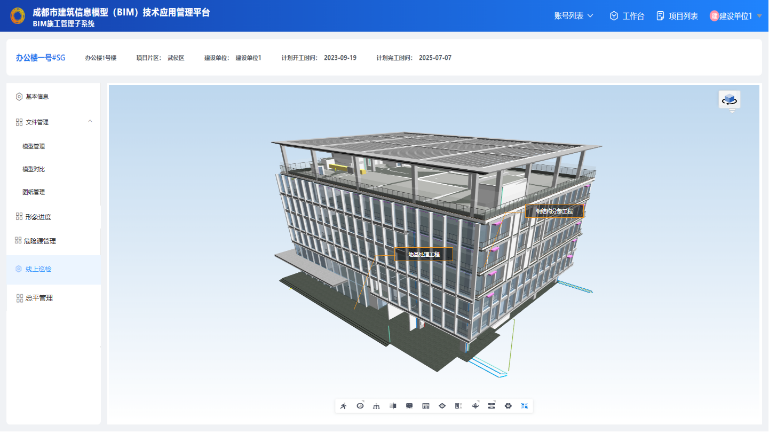The width and height of the screenshot is (769, 433).
Task: Expand the 建设单位1 user menu
Action: [735, 16]
